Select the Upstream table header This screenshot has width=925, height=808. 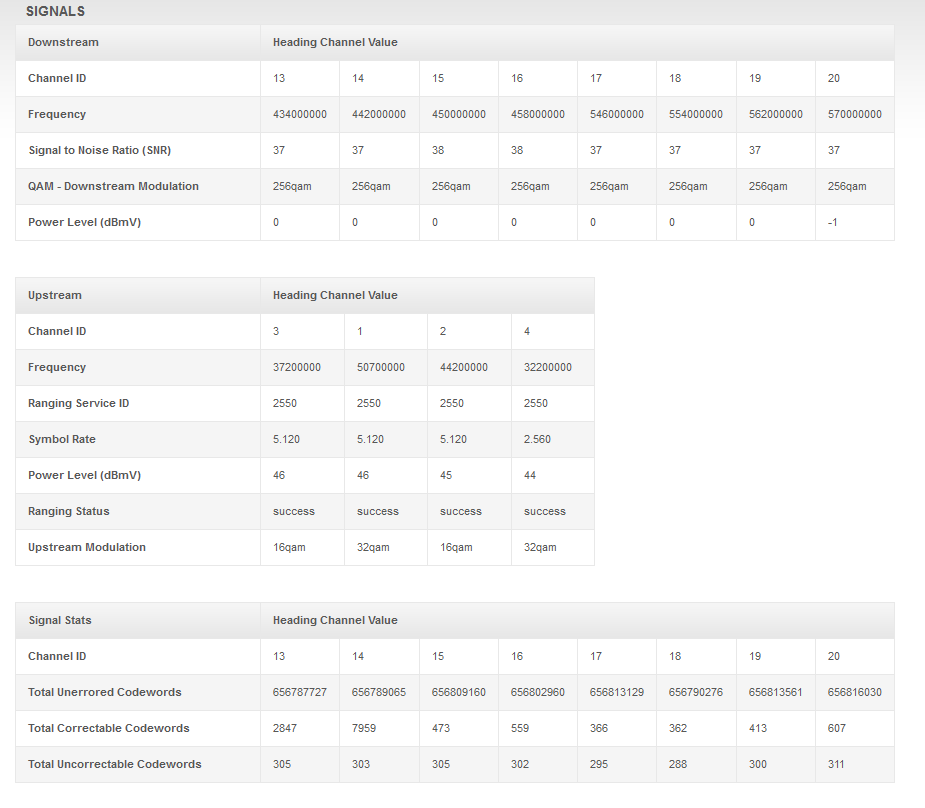pos(55,295)
